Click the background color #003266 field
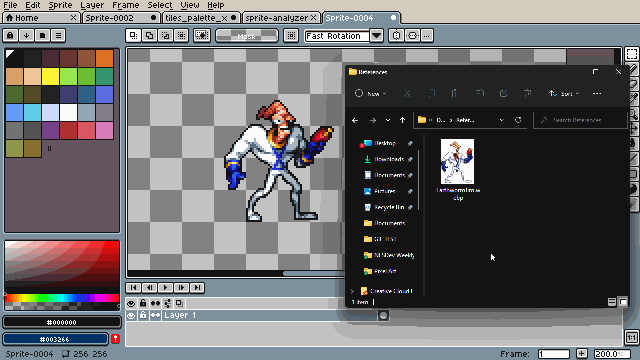640x360 pixels. click(x=56, y=339)
